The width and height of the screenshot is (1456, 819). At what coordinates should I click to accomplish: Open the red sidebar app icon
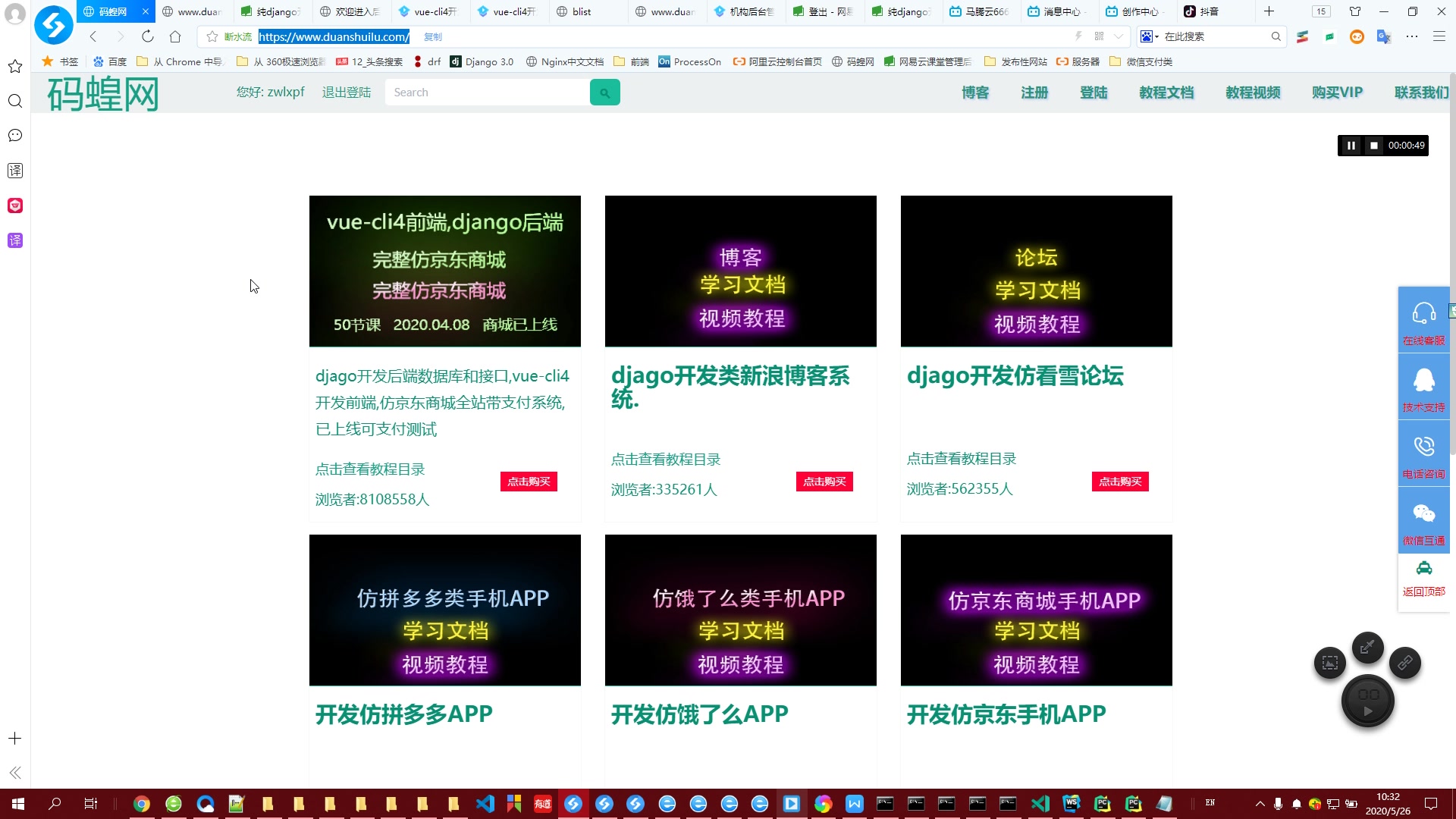(x=15, y=206)
